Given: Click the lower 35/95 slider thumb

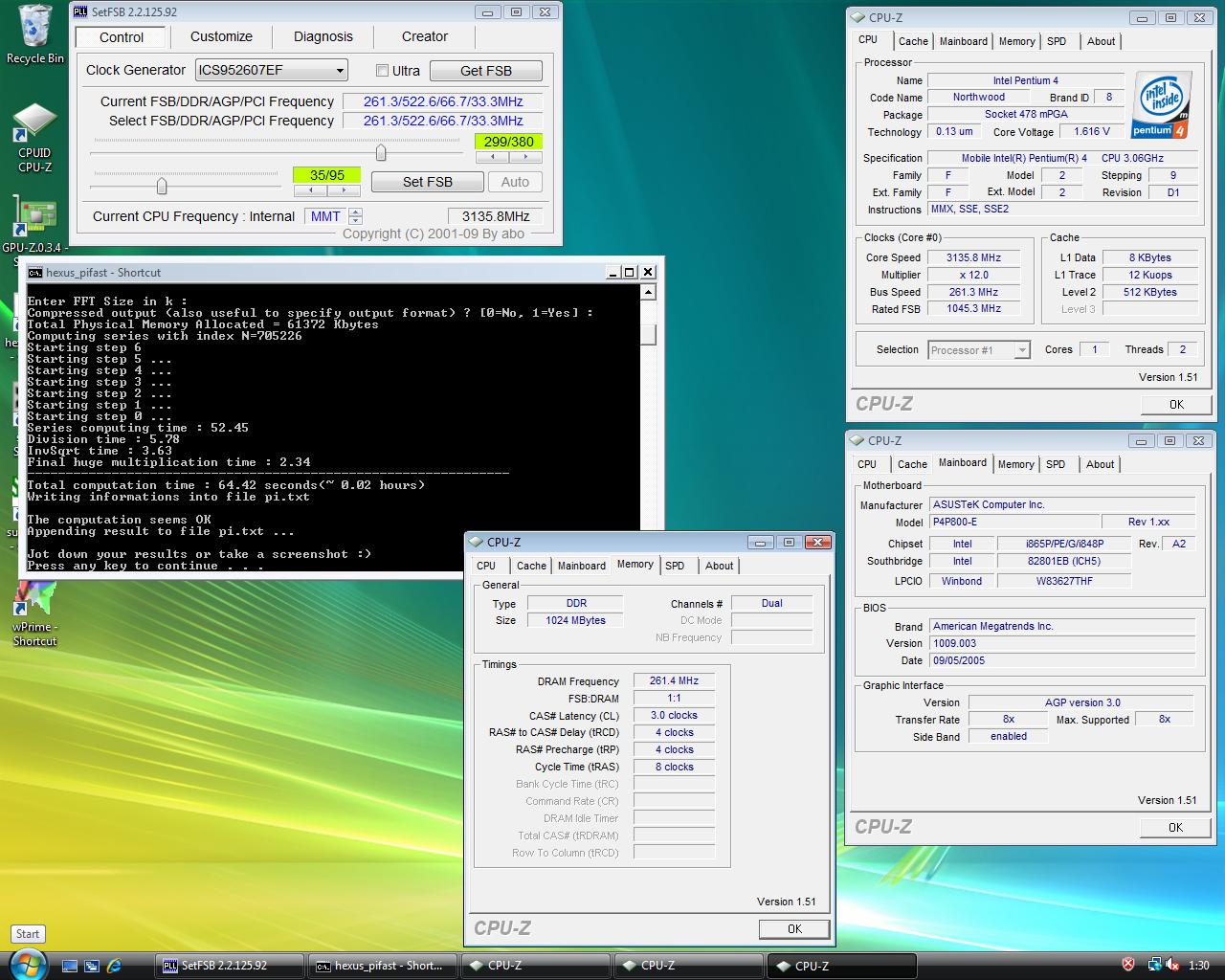Looking at the screenshot, I should [x=162, y=186].
